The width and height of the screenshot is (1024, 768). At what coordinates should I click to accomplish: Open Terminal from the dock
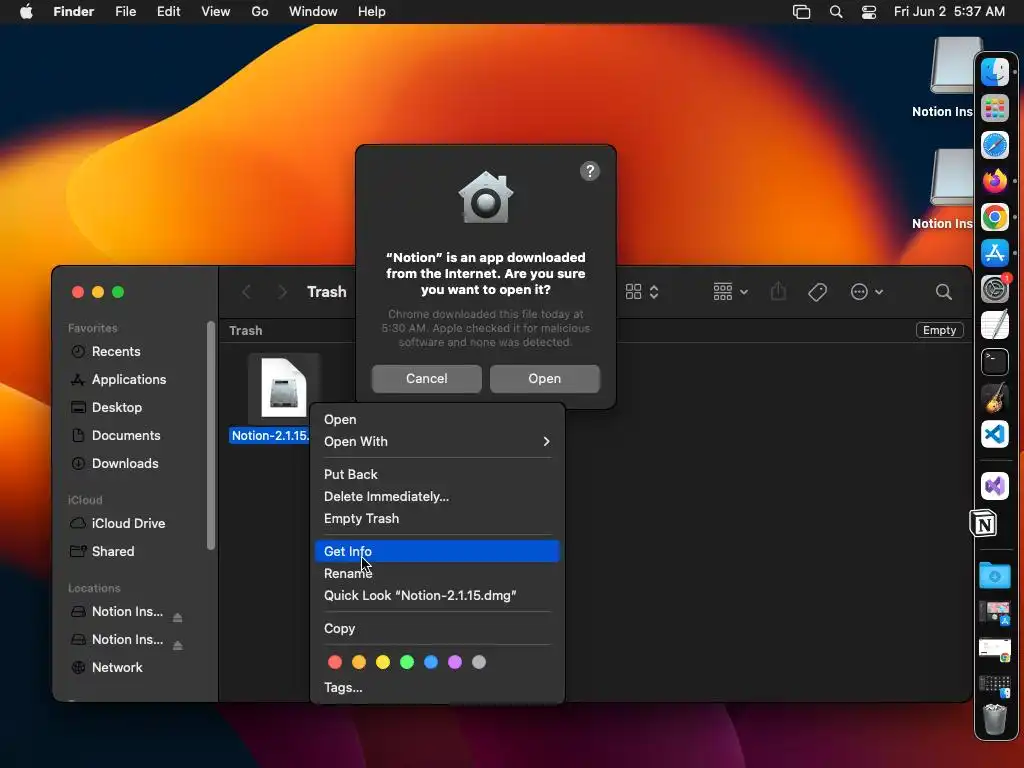(995, 362)
